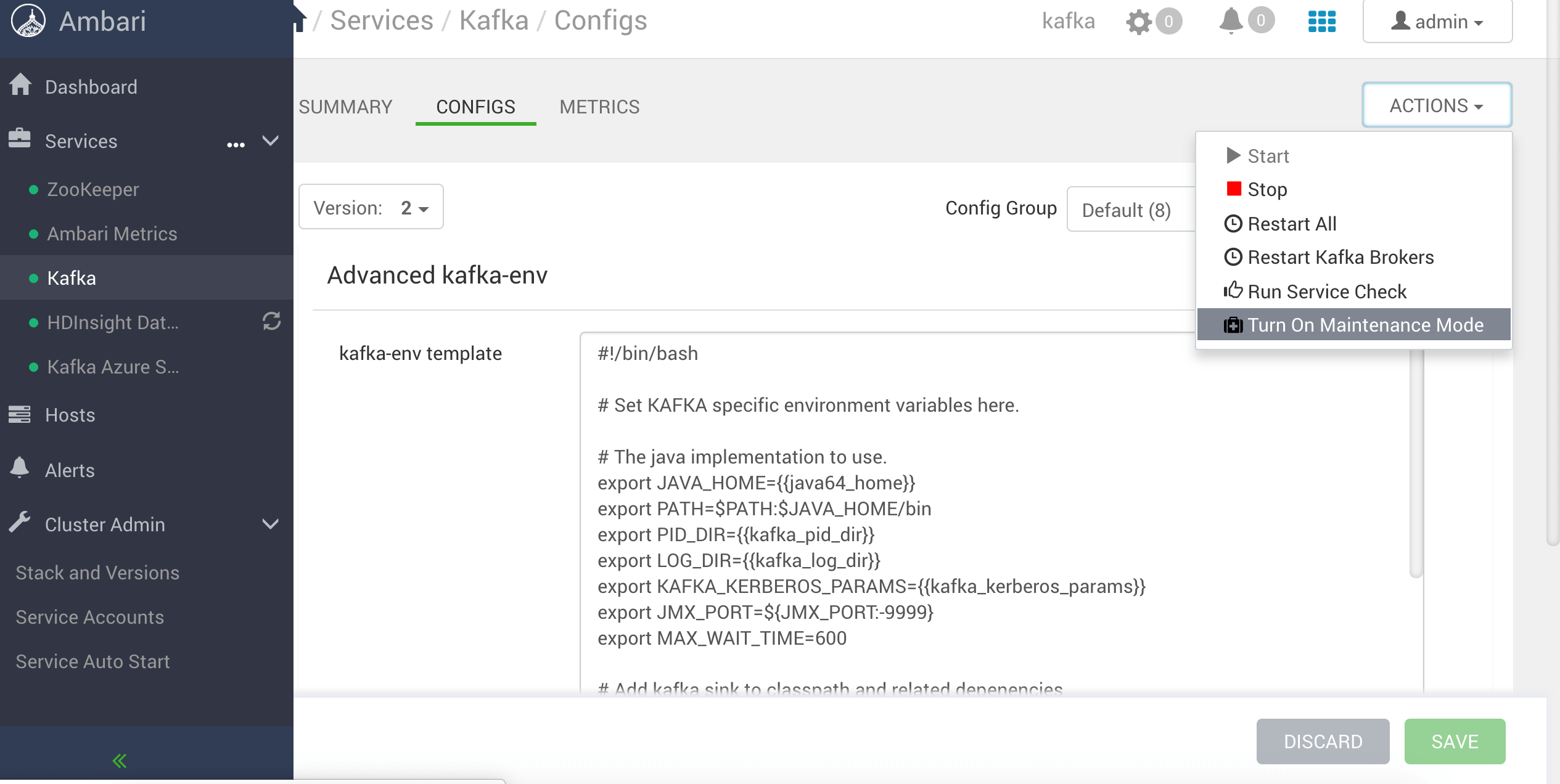Switch to the SUMMARY tab
This screenshot has width=1560, height=784.
coord(345,107)
